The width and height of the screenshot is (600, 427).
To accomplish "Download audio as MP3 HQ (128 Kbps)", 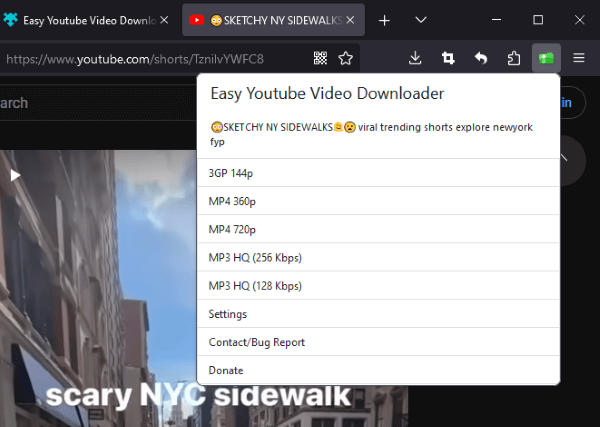I will click(378, 286).
